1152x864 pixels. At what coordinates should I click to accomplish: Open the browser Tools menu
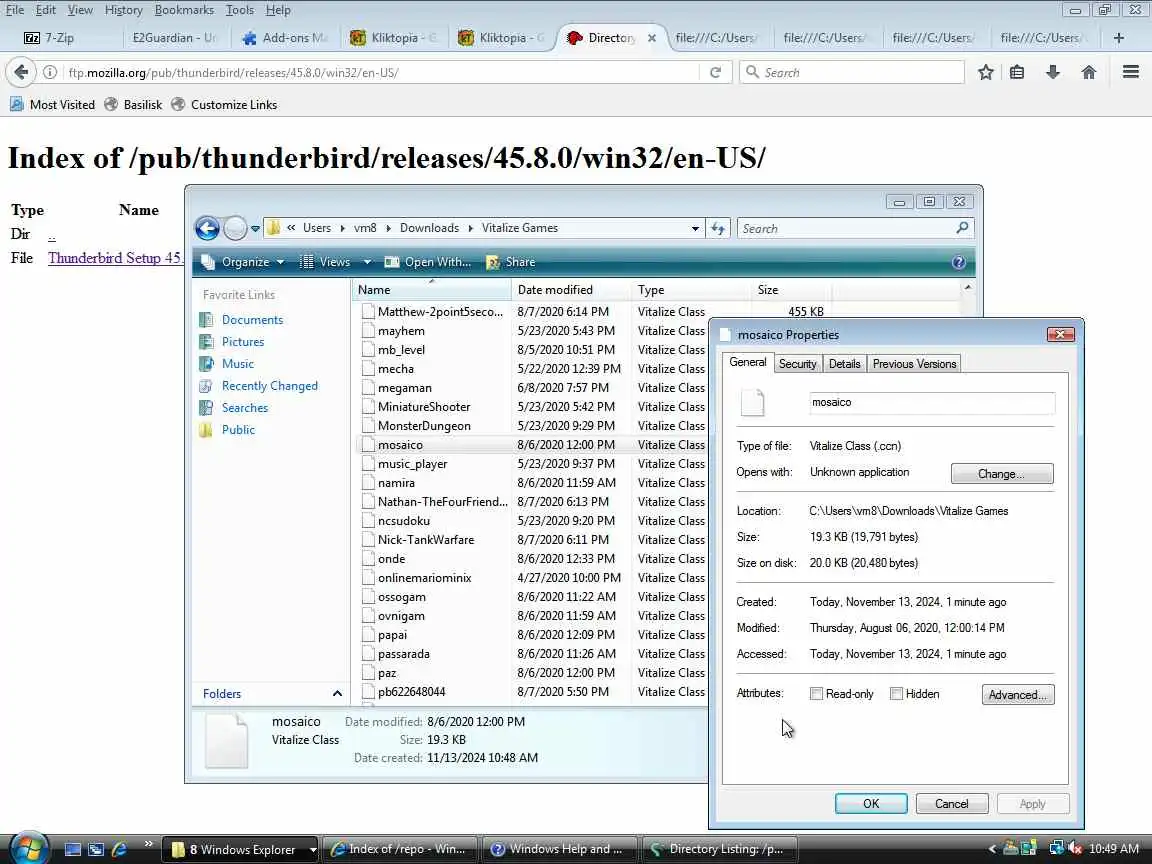tap(240, 10)
